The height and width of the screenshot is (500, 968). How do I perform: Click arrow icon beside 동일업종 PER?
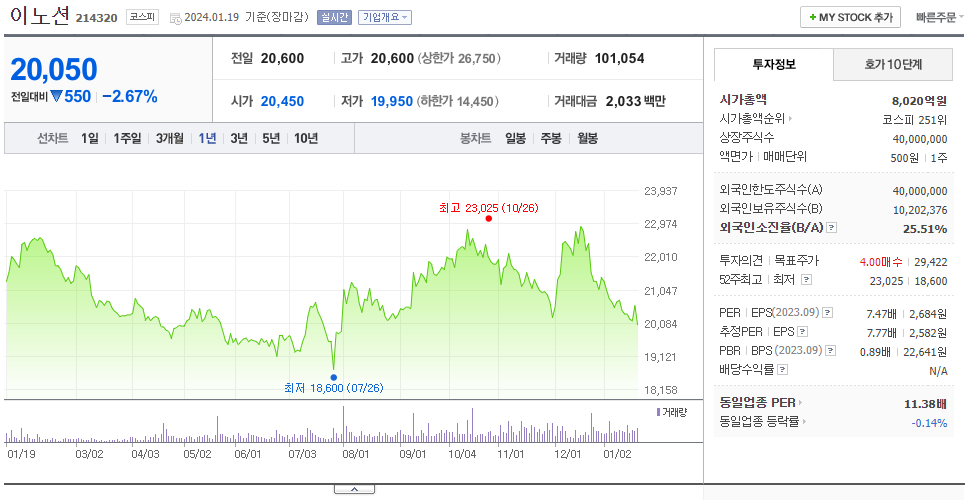coord(801,403)
